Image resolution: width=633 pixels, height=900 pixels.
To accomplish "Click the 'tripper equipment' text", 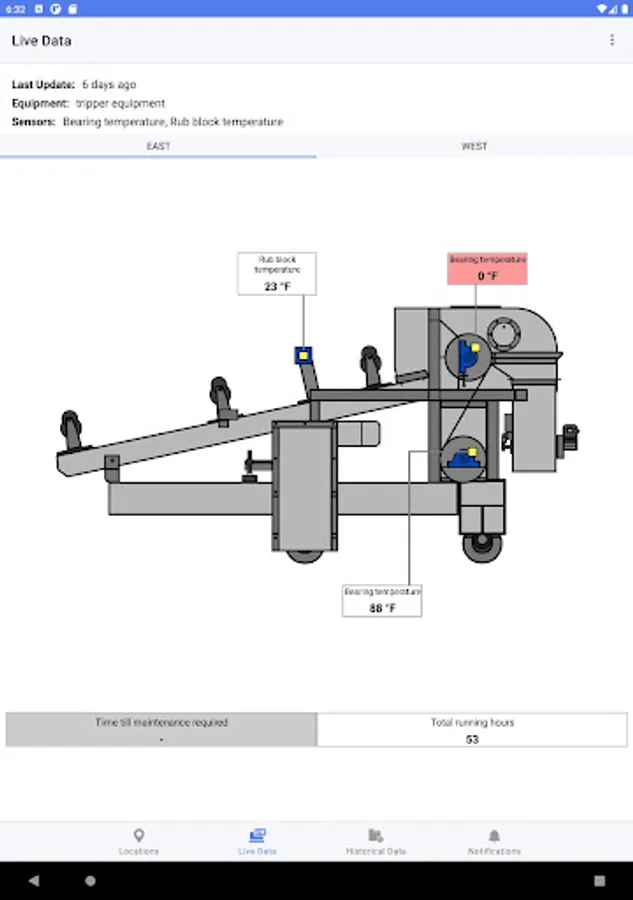I will click(x=121, y=103).
